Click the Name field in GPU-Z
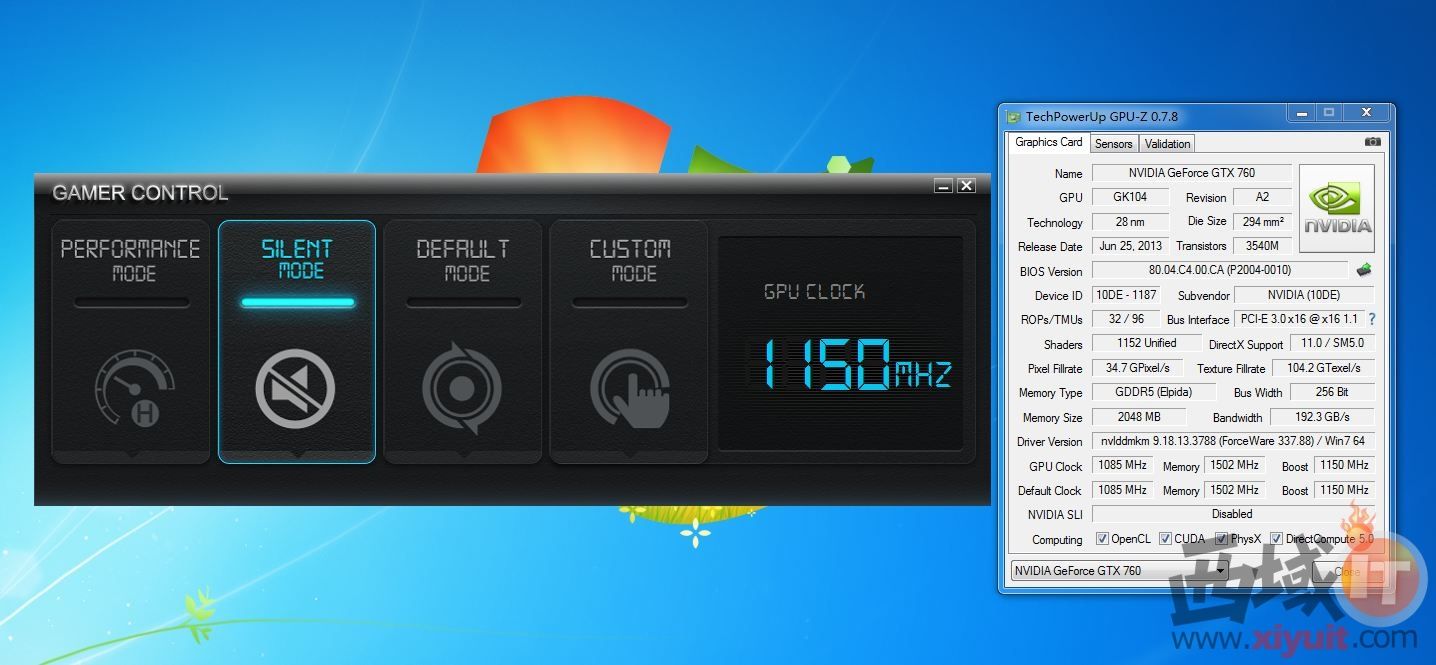 [x=1191, y=173]
